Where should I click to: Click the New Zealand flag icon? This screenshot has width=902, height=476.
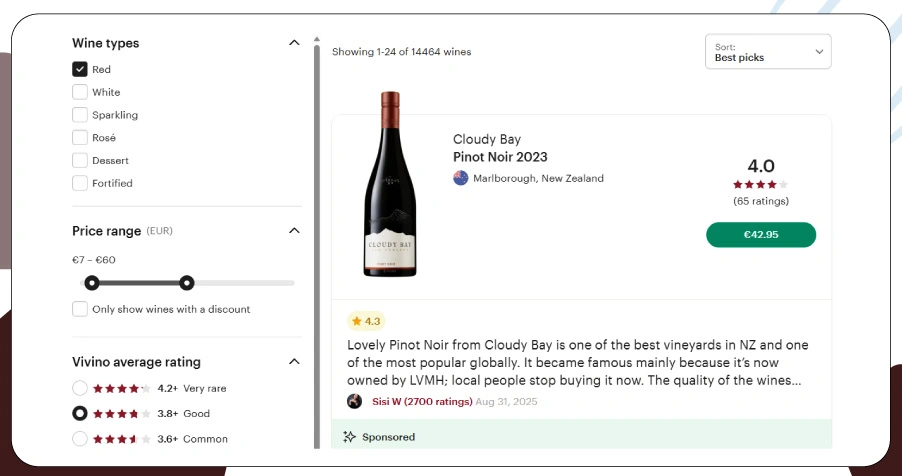tap(461, 178)
